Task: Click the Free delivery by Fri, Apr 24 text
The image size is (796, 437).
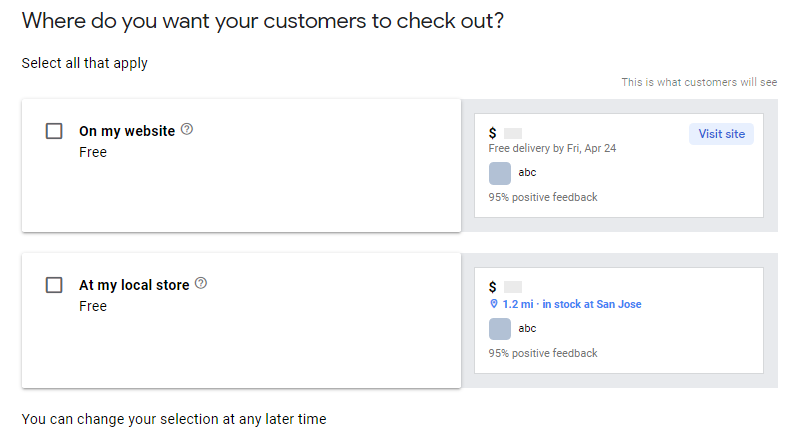Action: point(552,148)
